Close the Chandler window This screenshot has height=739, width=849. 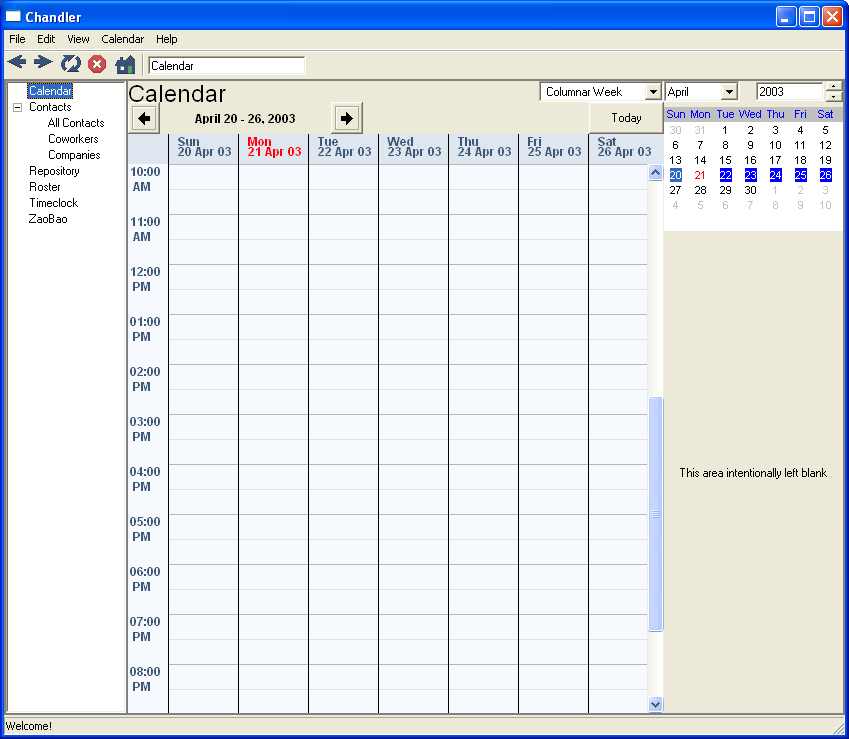[x=832, y=17]
